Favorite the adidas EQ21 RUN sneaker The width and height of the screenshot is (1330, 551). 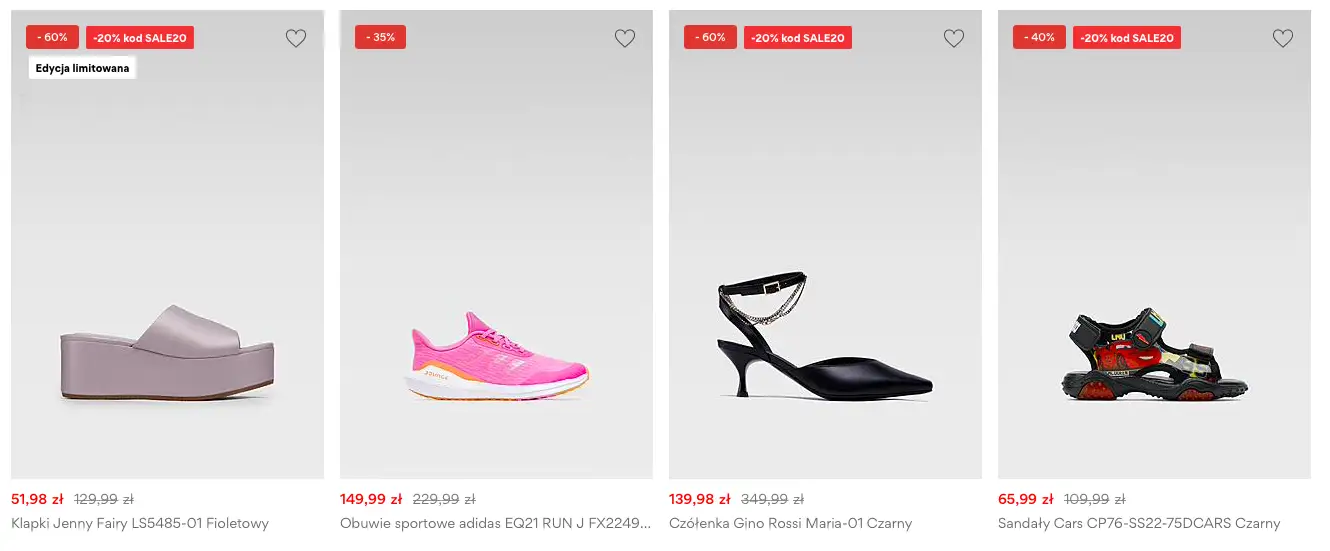[625, 39]
